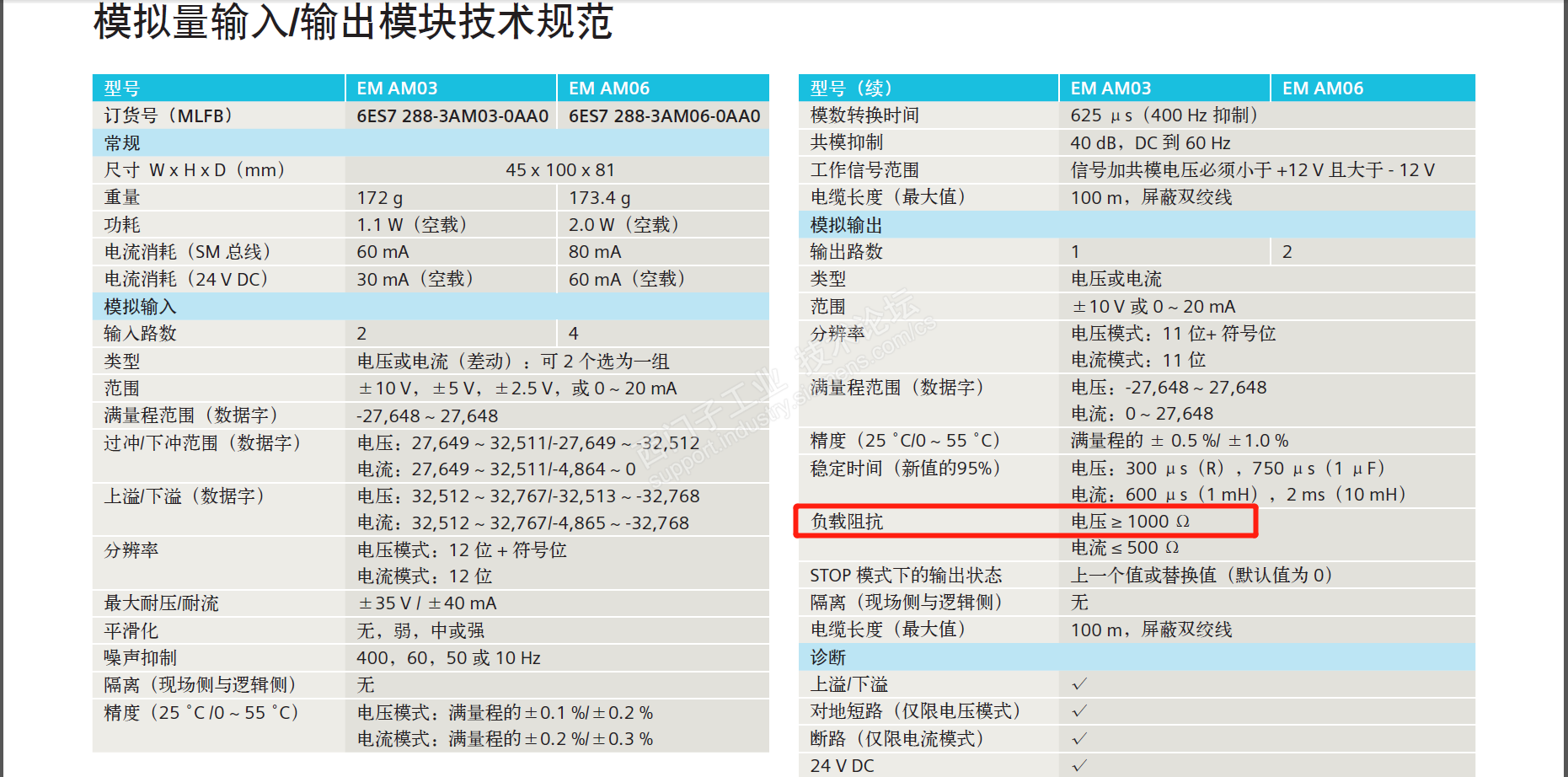Click the "共模抑制" row label
This screenshot has height=777, width=1568.
[x=847, y=142]
